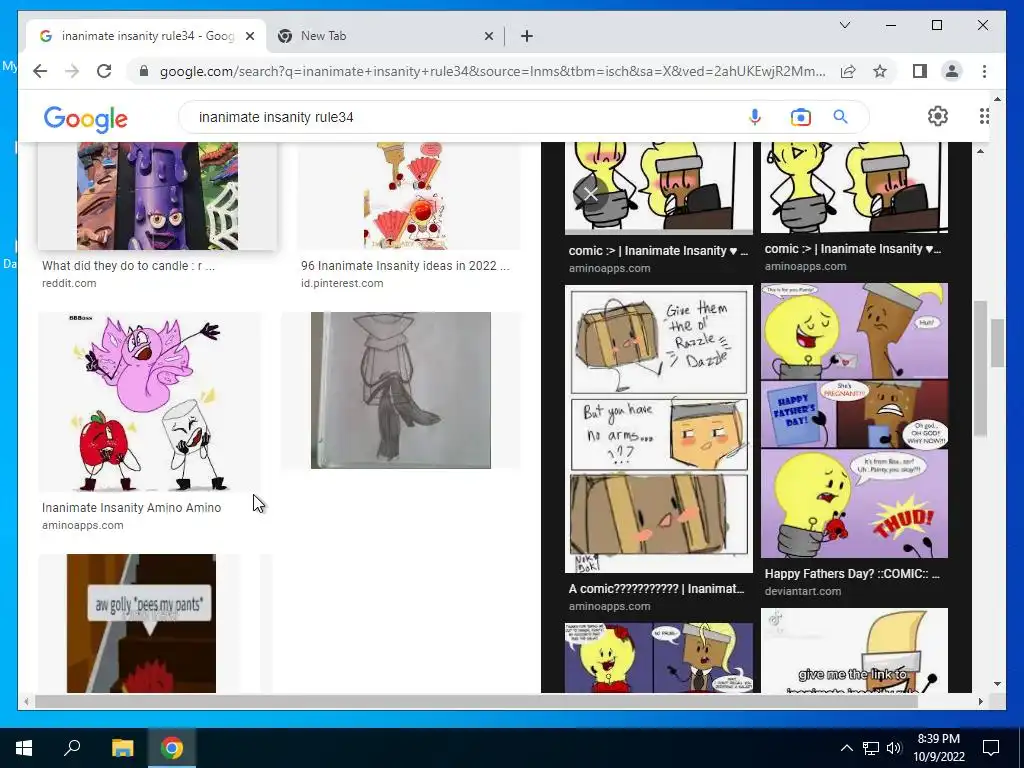The width and height of the screenshot is (1024, 768).
Task: Open File Explorer from taskbar
Action: pyautogui.click(x=122, y=748)
